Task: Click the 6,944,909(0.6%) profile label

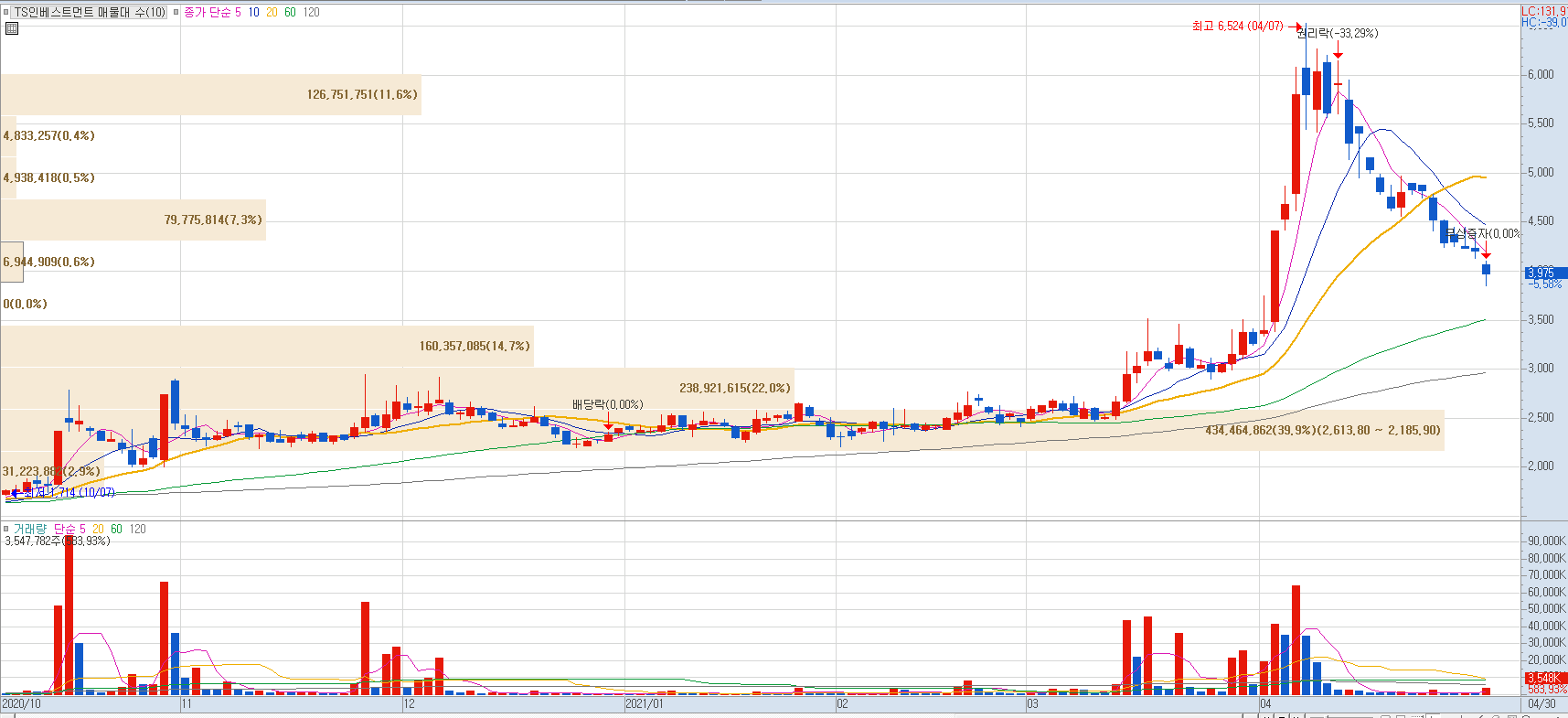Action: coord(48,262)
